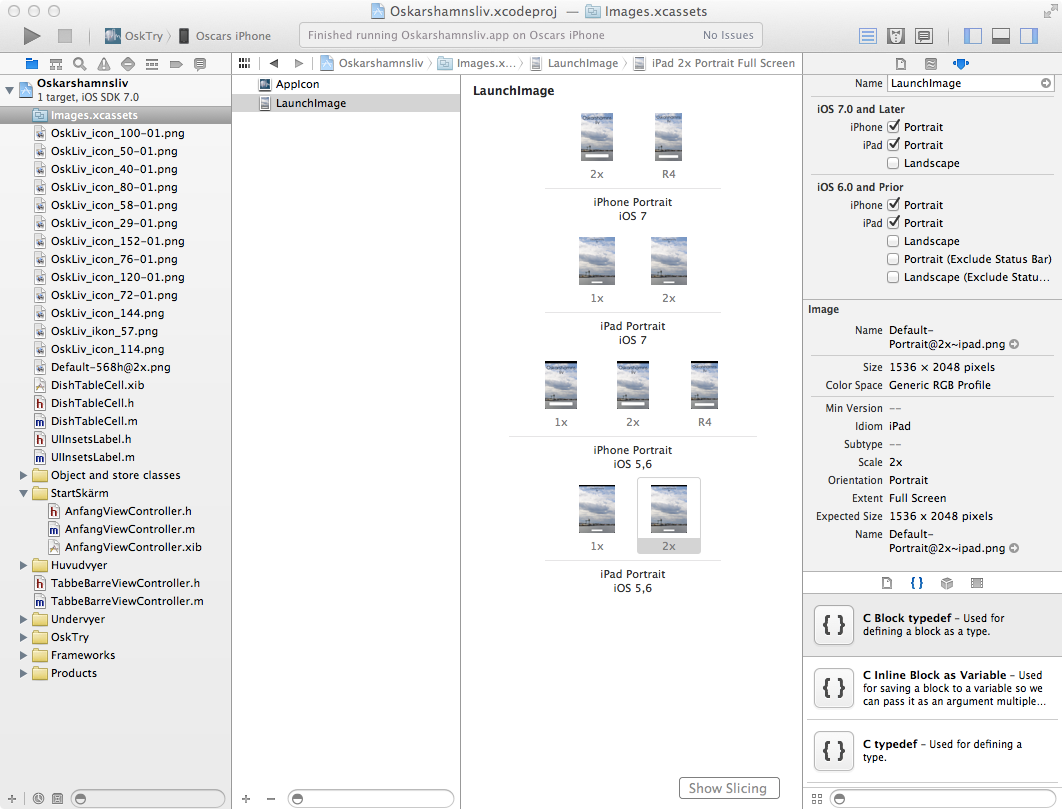The height and width of the screenshot is (809, 1062).
Task: Open the File Template library
Action: coord(887,583)
